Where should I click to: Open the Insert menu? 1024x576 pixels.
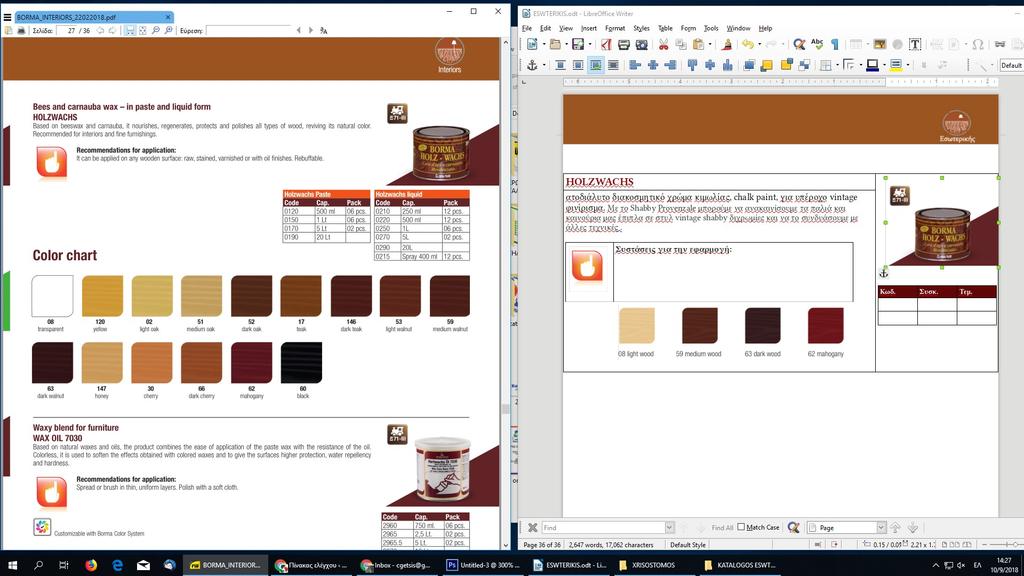(x=588, y=28)
